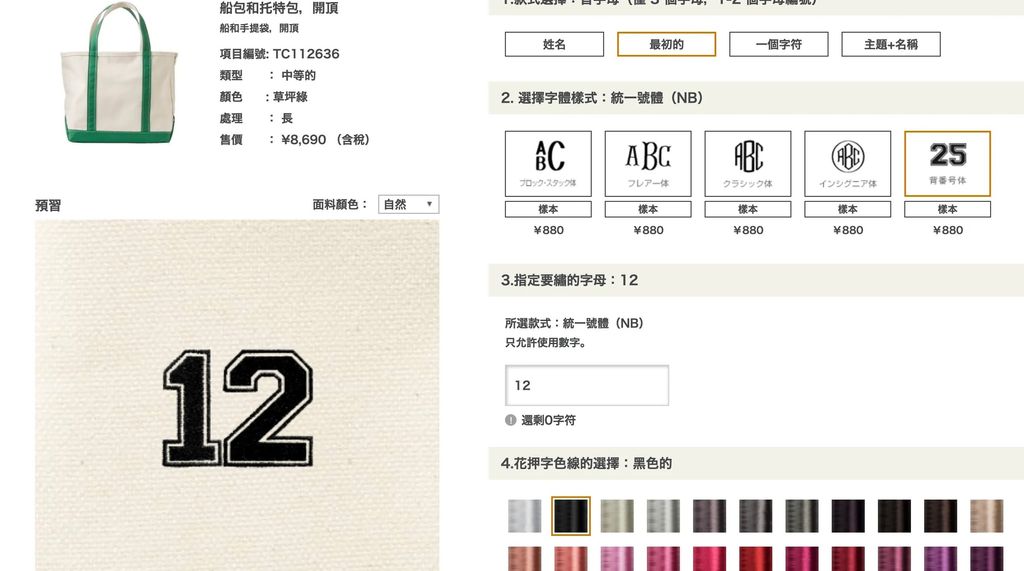Viewport: 1024px width, 571px height.
Task: Open 樣本 sample under jersey number font
Action: coord(948,209)
